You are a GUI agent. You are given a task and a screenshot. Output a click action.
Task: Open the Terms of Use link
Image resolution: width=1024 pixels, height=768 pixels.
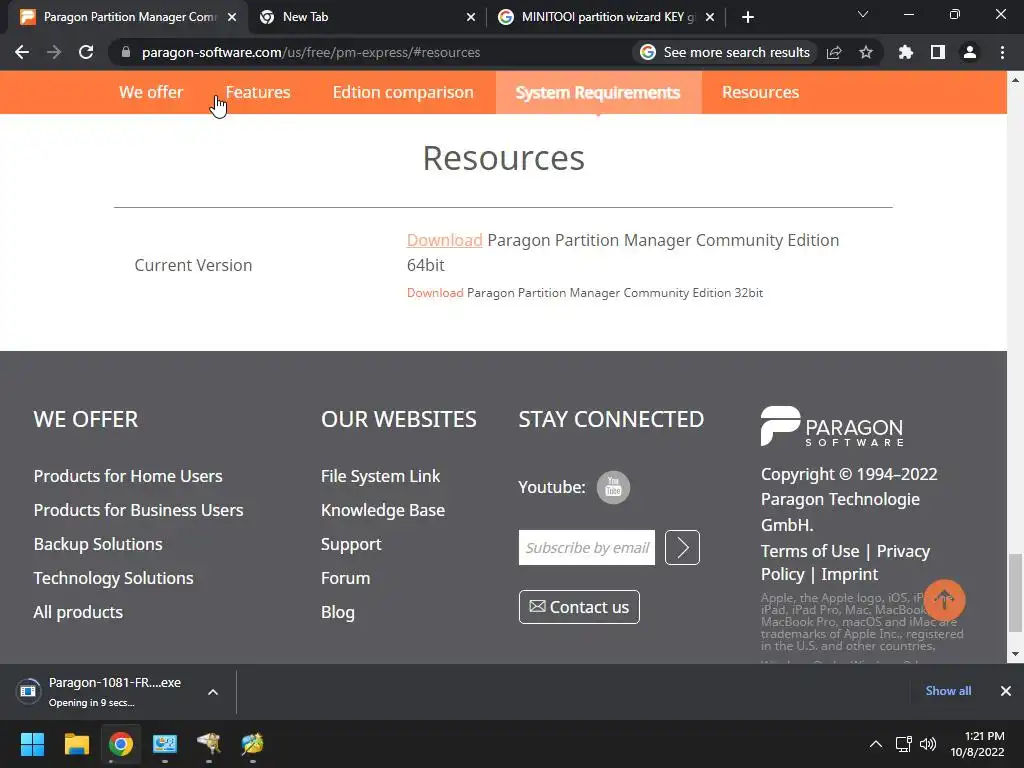pos(810,551)
